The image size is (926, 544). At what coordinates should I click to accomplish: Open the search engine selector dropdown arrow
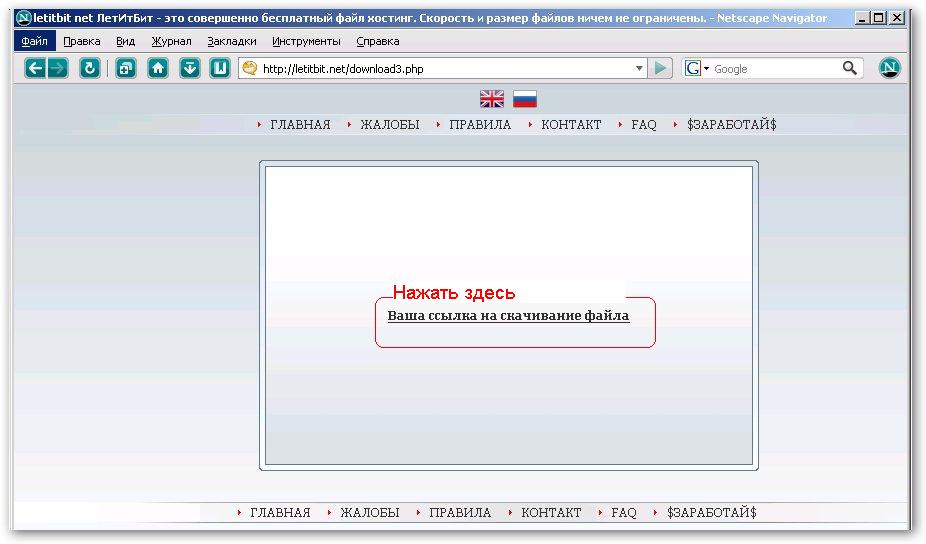tap(706, 69)
